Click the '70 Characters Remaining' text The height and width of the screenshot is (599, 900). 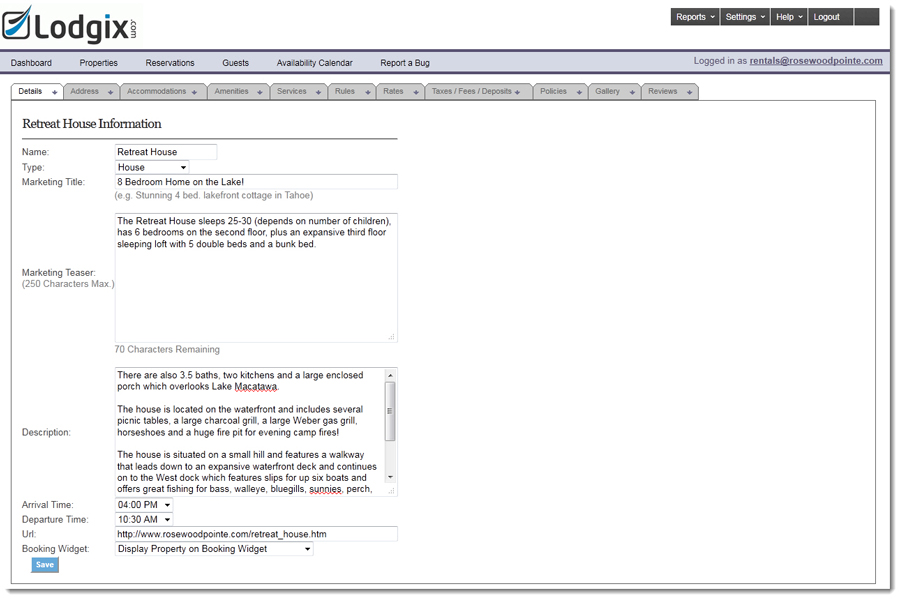click(166, 349)
